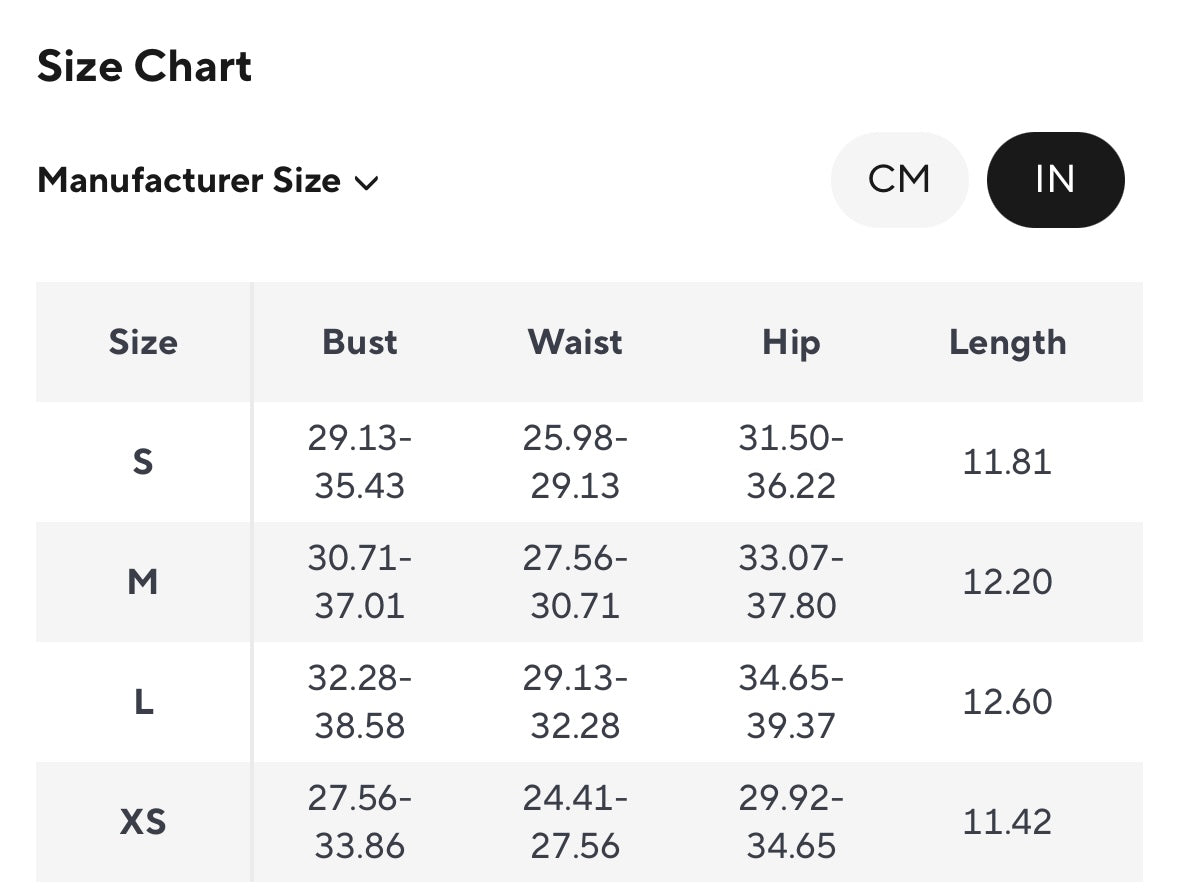1179x893 pixels.
Task: Select the L size row label
Action: point(143,702)
